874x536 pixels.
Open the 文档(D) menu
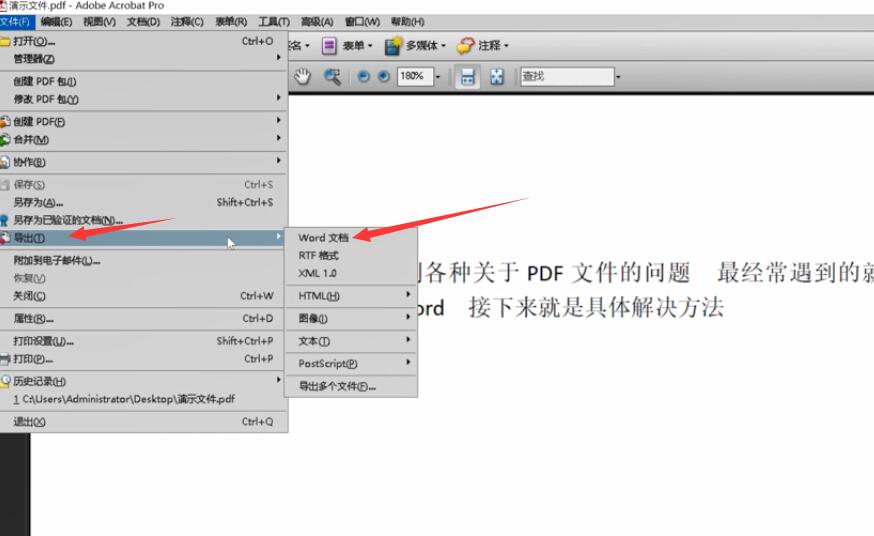pyautogui.click(x=143, y=22)
